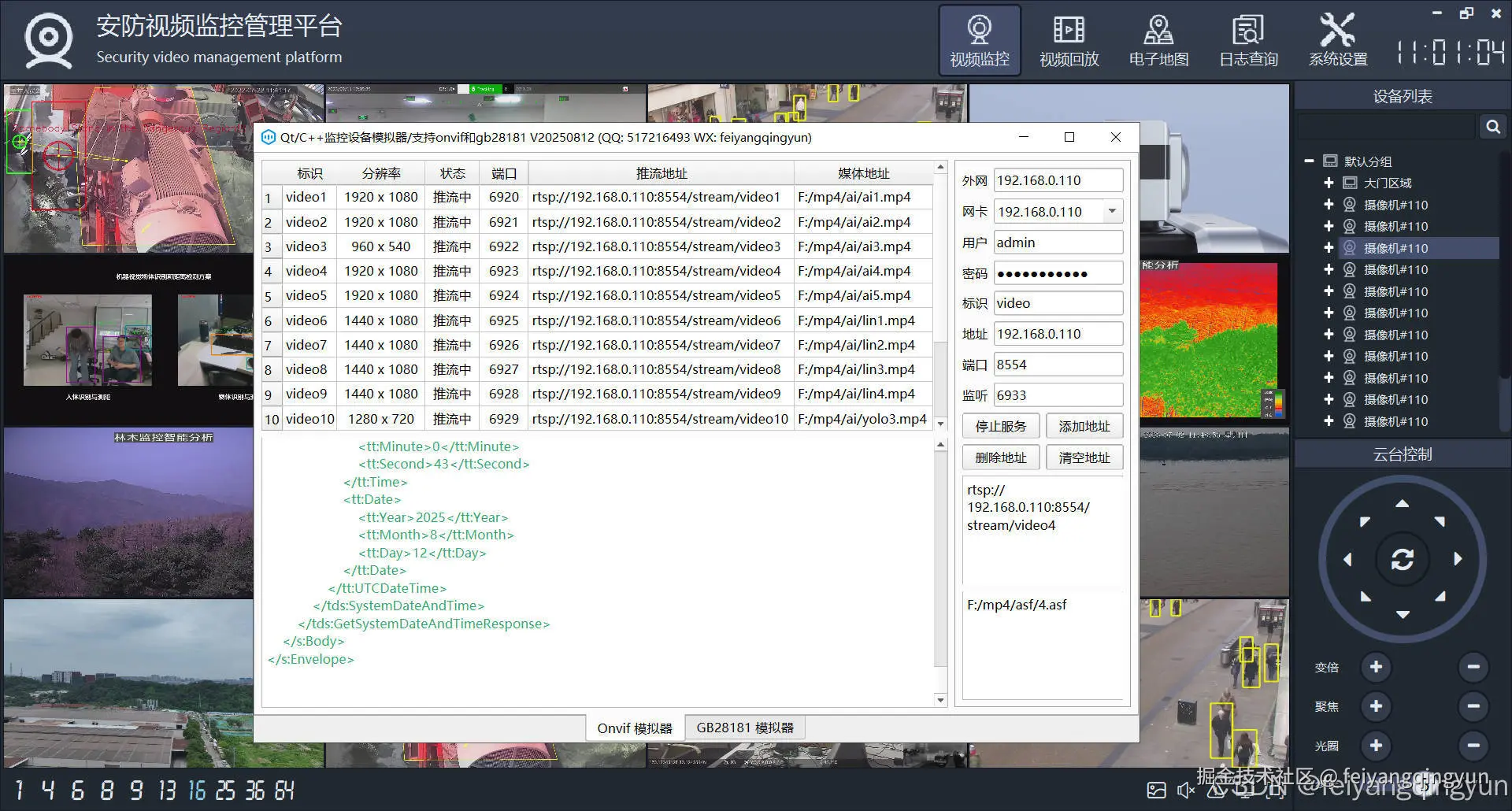
Task: Switch to 64-channel layout
Action: coord(284,790)
